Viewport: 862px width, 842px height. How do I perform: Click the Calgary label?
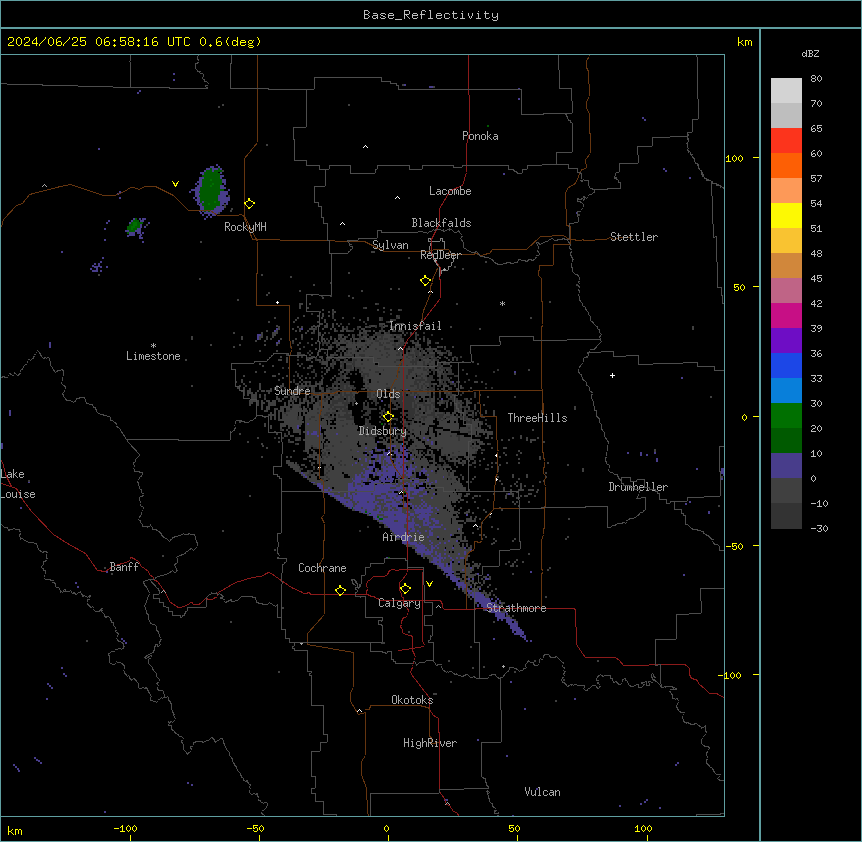point(399,603)
